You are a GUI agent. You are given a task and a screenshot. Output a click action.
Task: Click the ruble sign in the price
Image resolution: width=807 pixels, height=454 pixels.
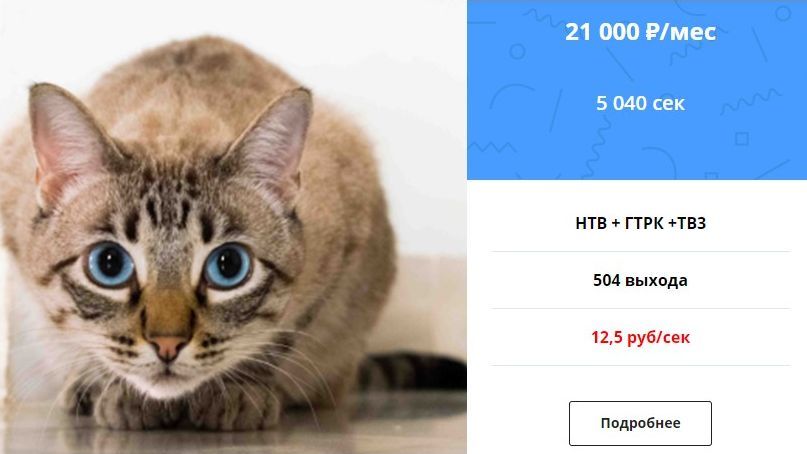point(652,32)
